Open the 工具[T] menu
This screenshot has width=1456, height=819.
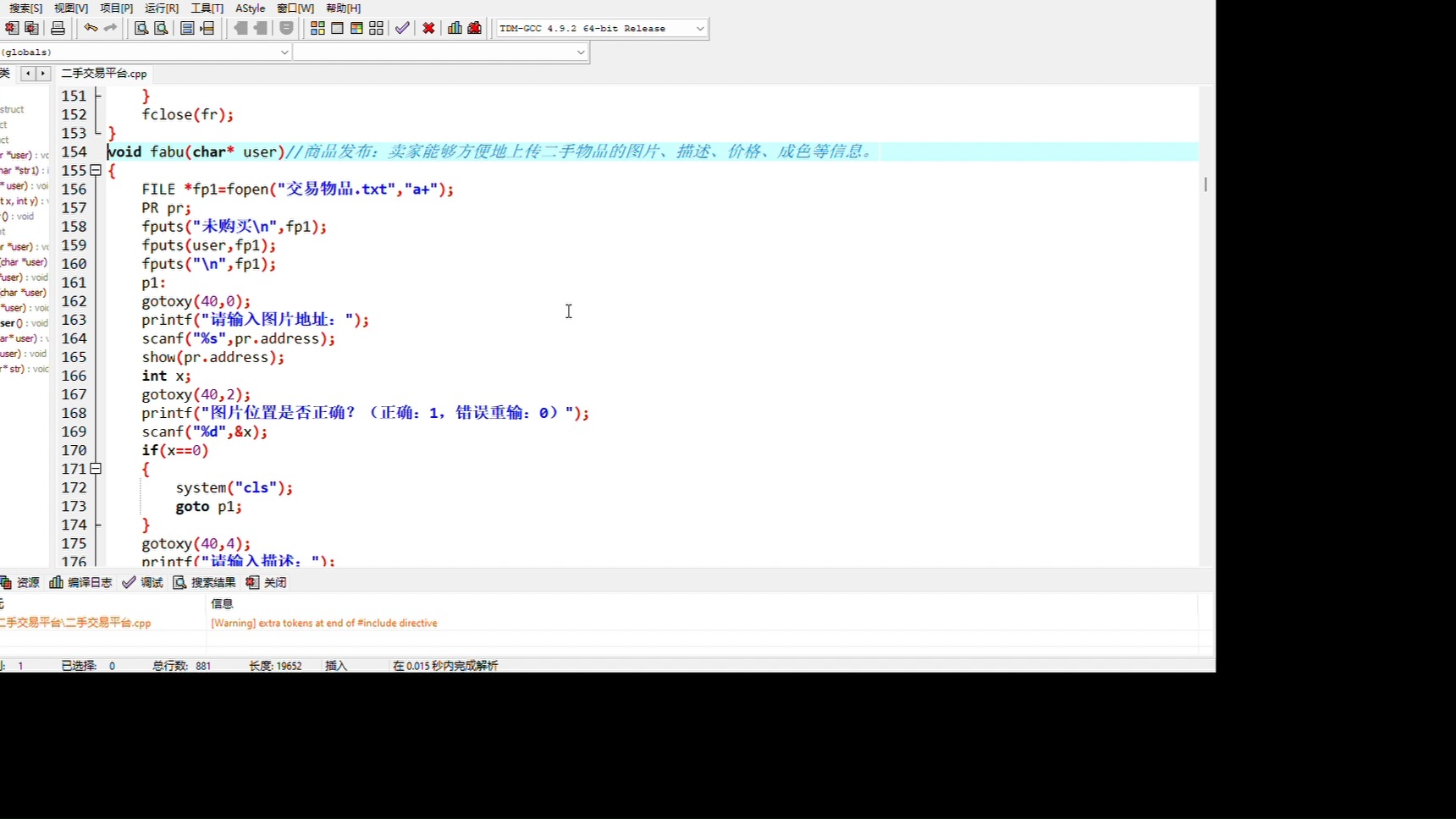click(x=206, y=8)
